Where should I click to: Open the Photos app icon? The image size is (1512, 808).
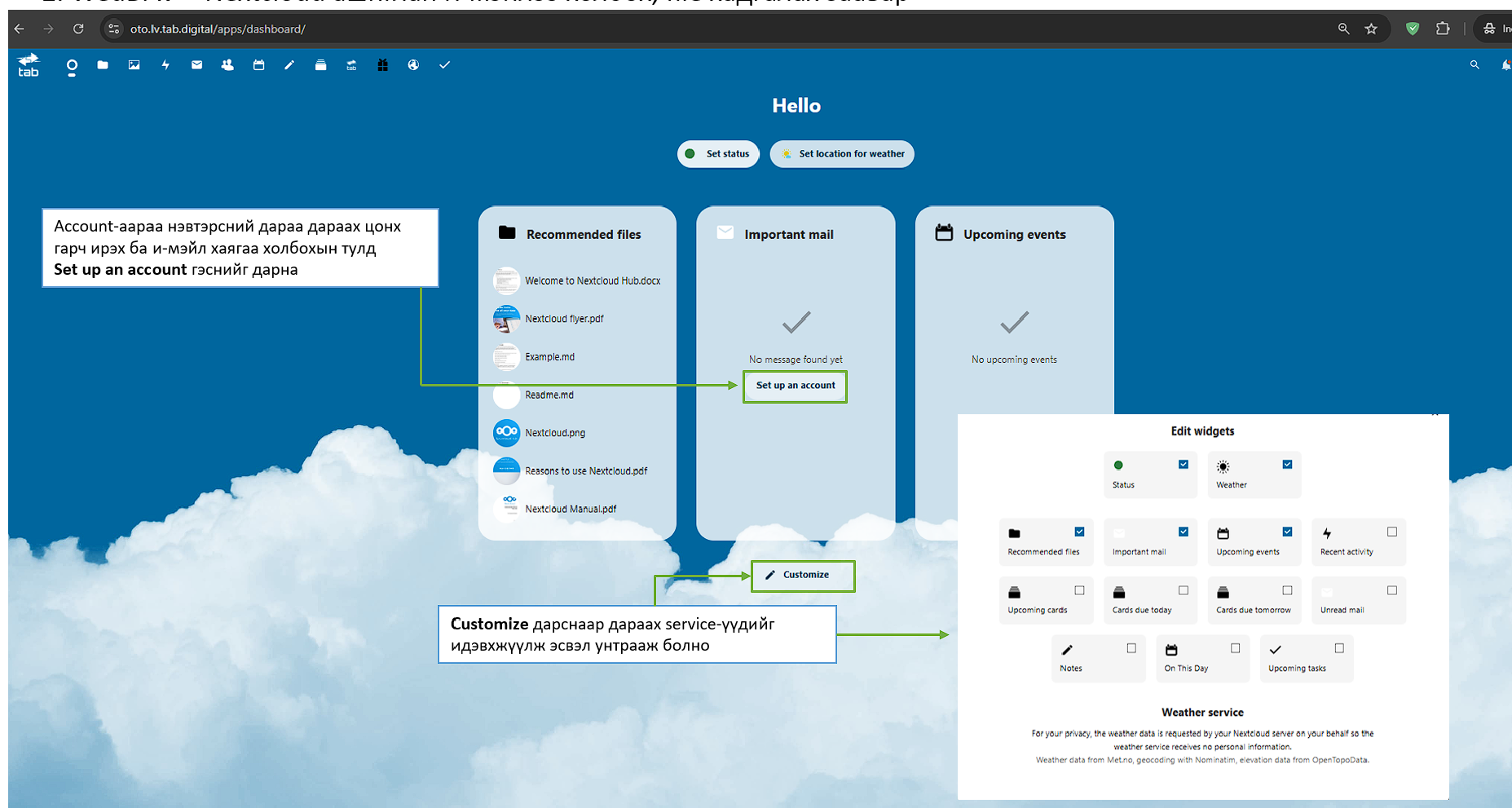pos(134,65)
